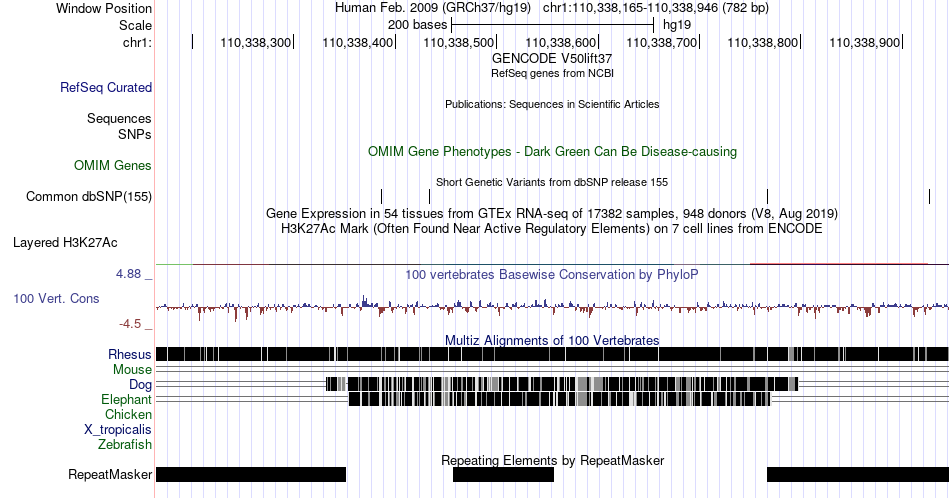
Task: Click the Elephant alignment block
Action: (559, 399)
